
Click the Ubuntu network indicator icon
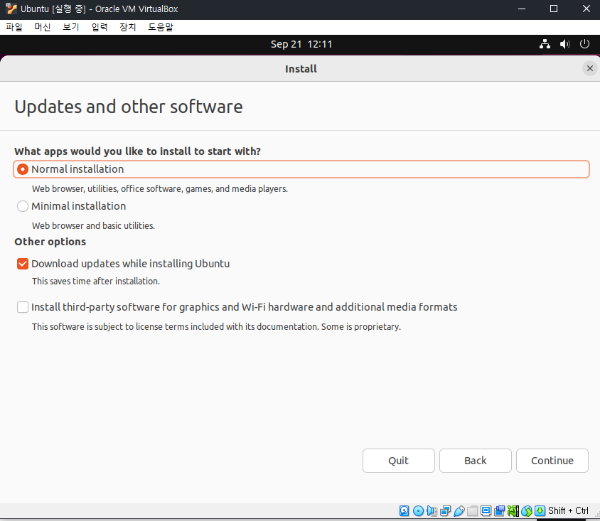point(545,44)
